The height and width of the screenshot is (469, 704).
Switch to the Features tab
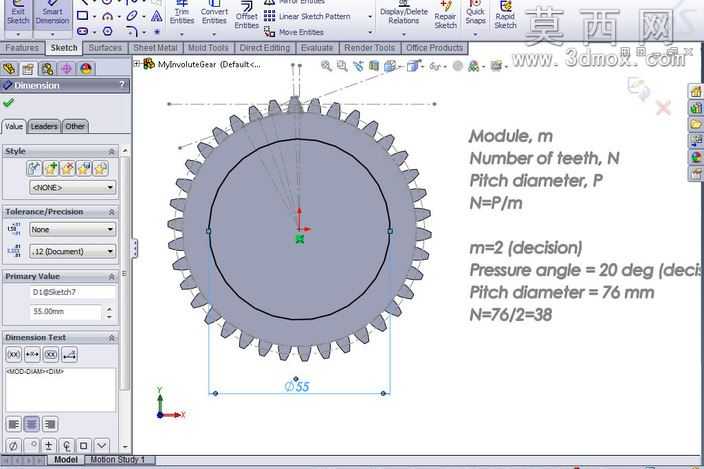coord(22,48)
